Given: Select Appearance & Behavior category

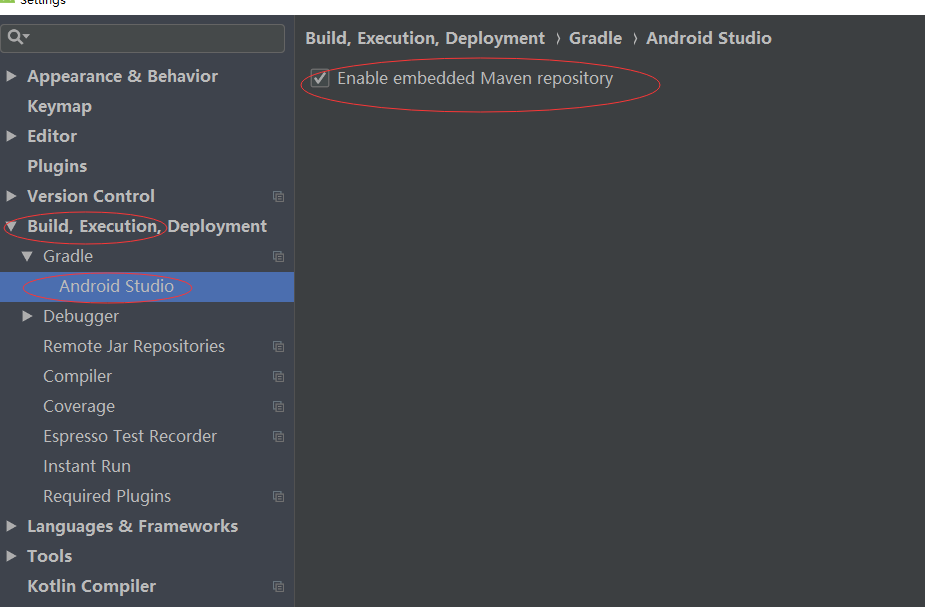Looking at the screenshot, I should point(123,76).
